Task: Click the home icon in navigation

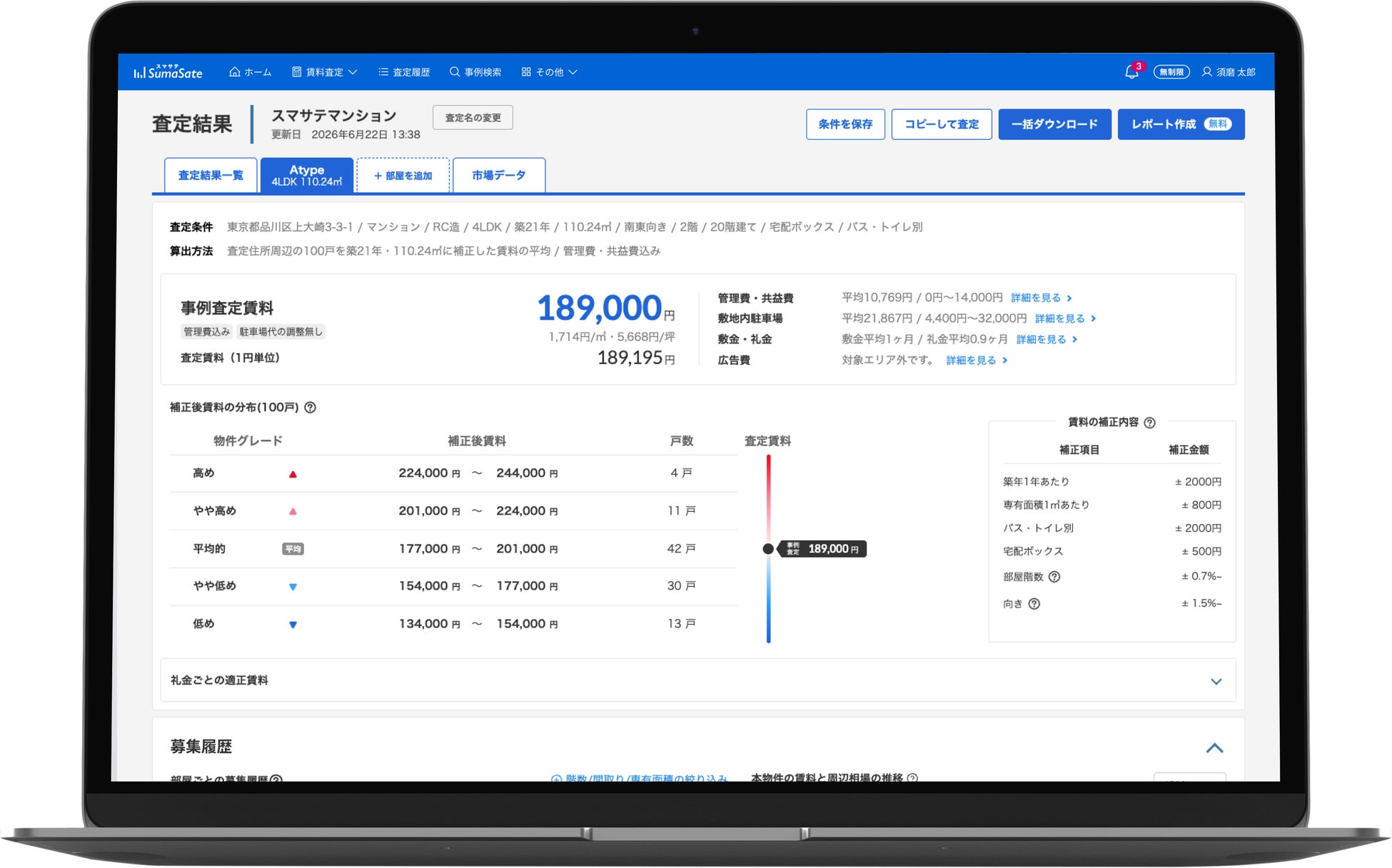Action: tap(234, 72)
